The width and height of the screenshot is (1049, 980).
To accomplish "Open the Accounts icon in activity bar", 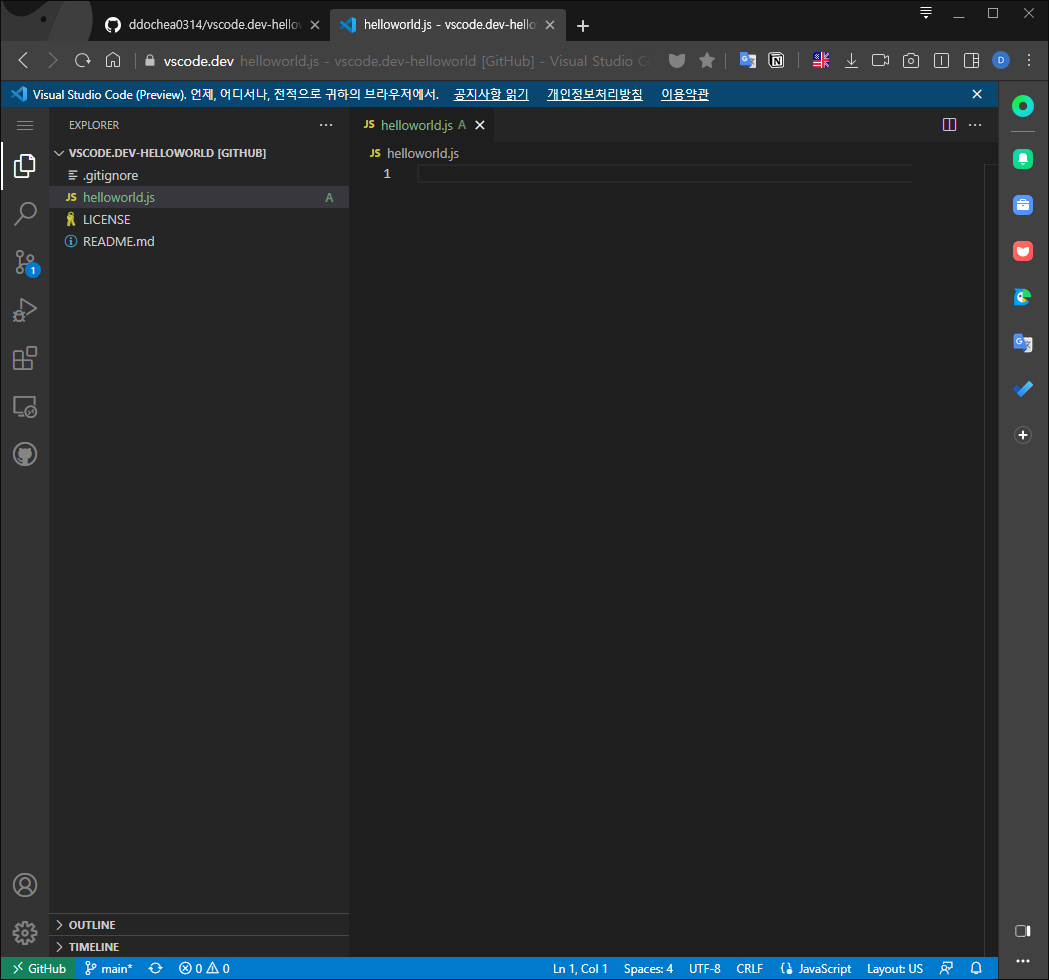I will tap(25, 885).
